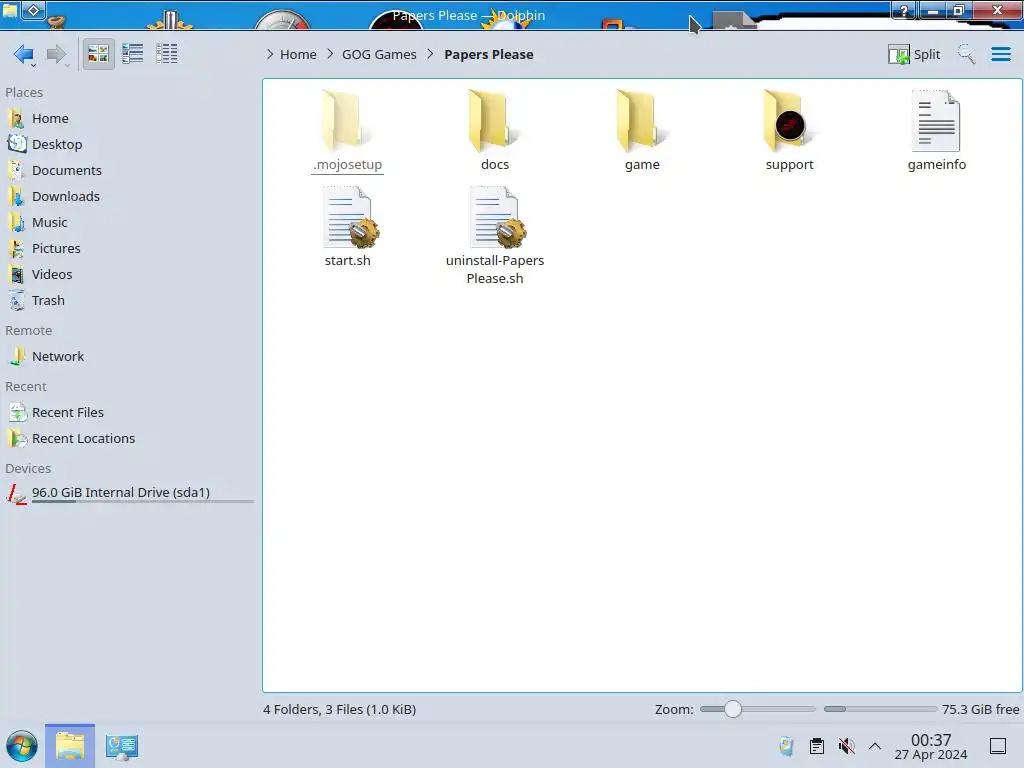Viewport: 1024px width, 768px height.
Task: Open the clock showing 00:37
Action: [931, 746]
